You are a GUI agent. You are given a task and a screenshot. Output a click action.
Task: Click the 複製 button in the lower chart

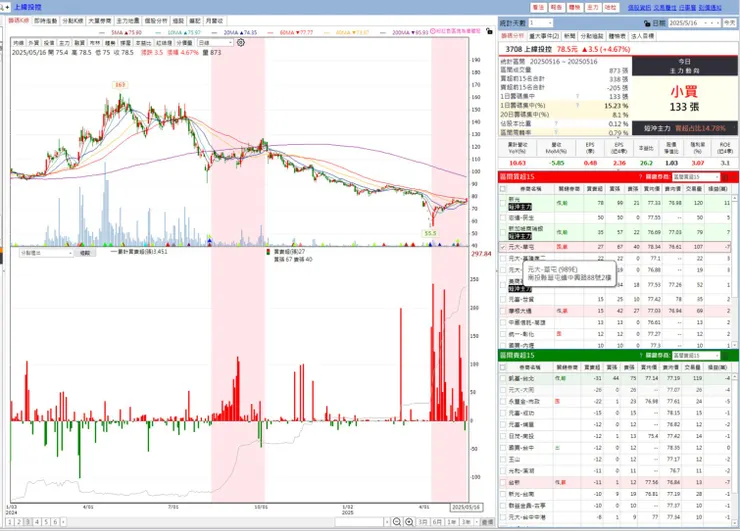[x=85, y=253]
